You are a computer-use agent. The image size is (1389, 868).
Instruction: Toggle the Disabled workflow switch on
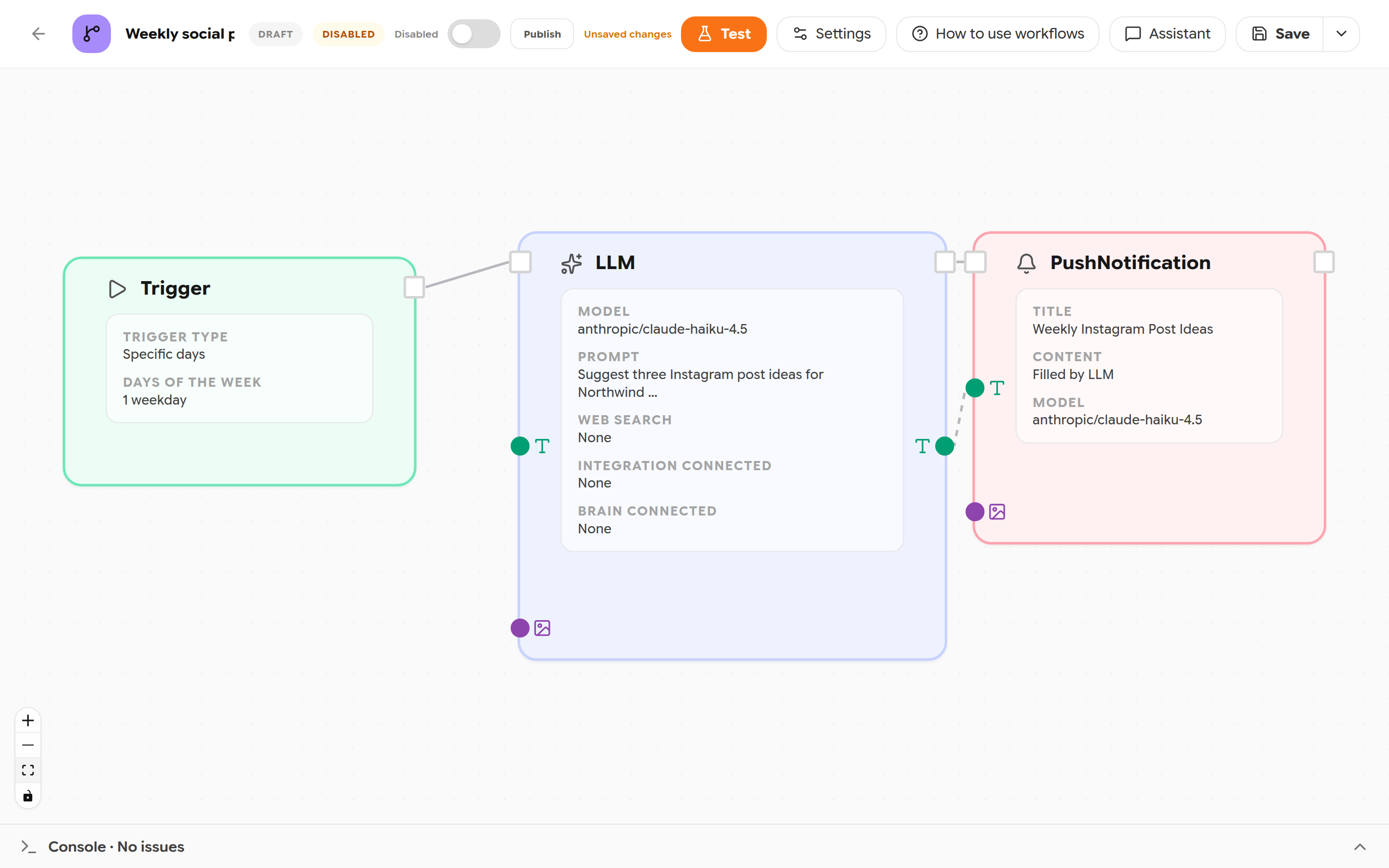pos(474,34)
